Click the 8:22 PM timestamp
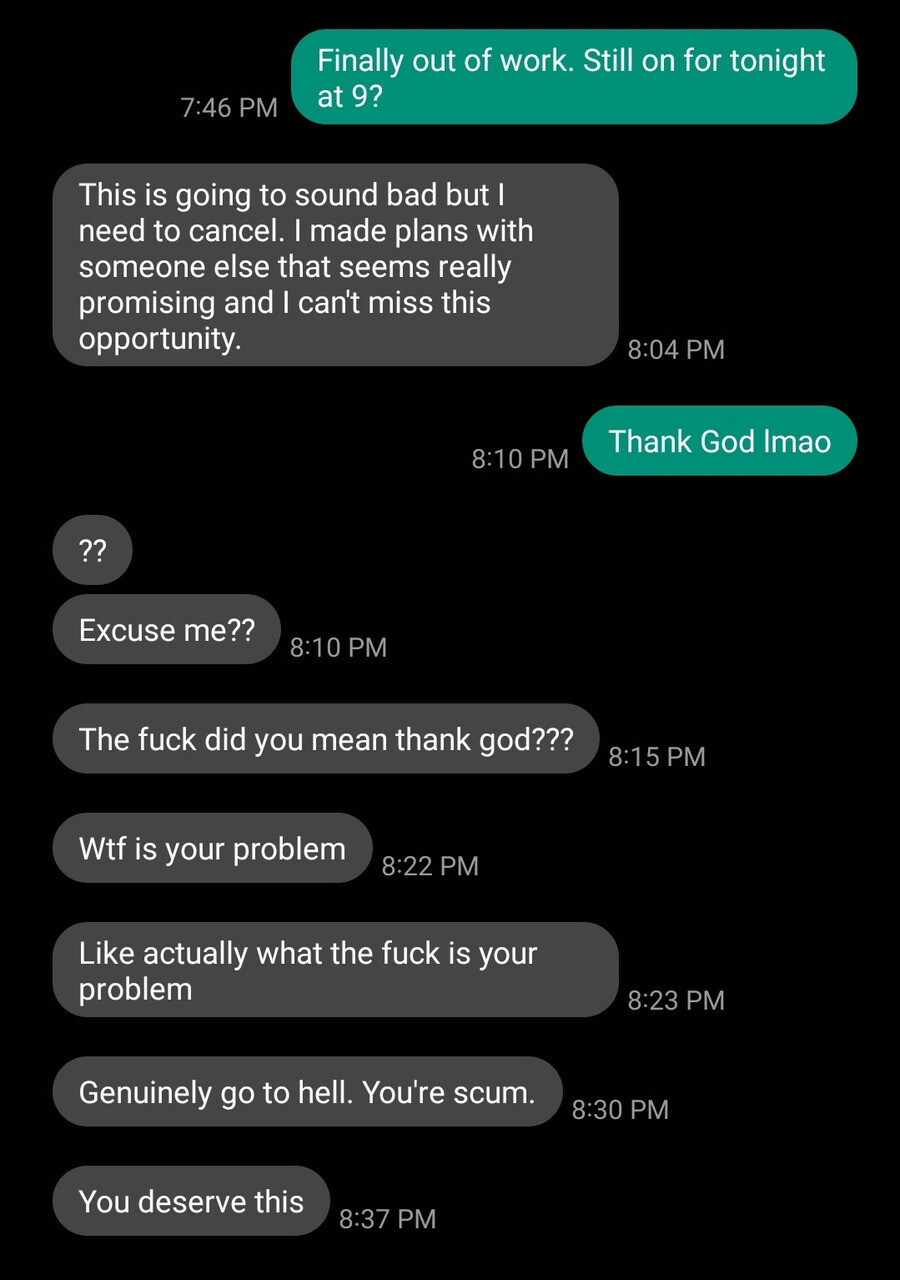Viewport: 900px width, 1280px height. click(x=430, y=866)
